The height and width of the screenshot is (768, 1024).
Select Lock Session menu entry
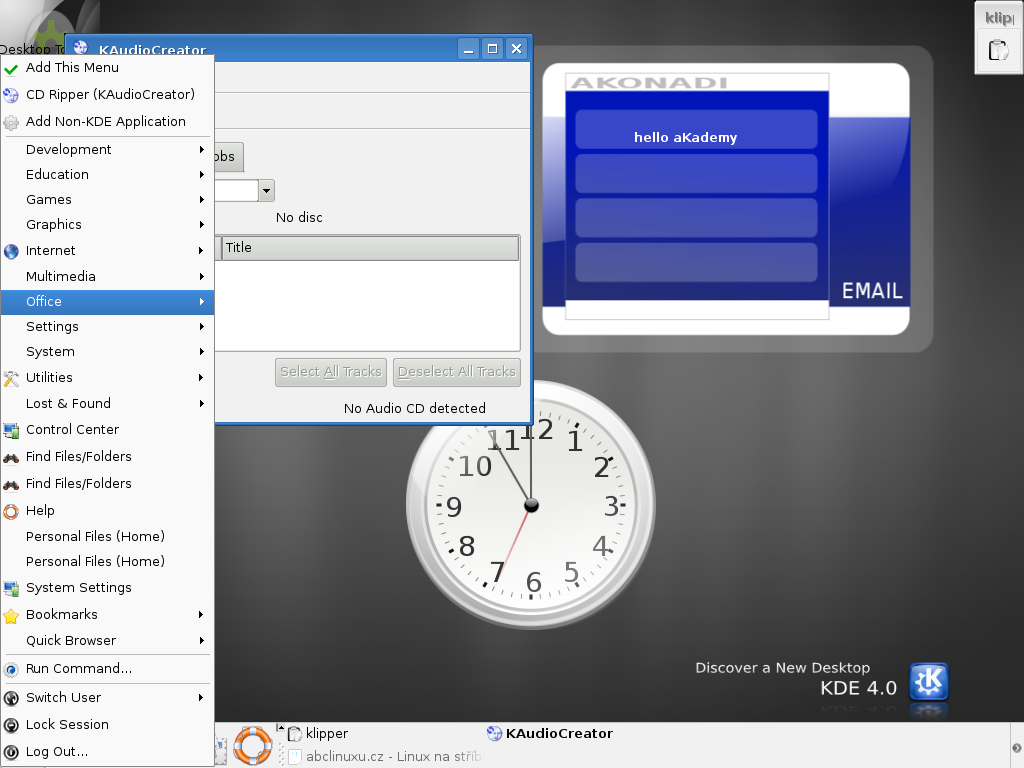pos(107,725)
